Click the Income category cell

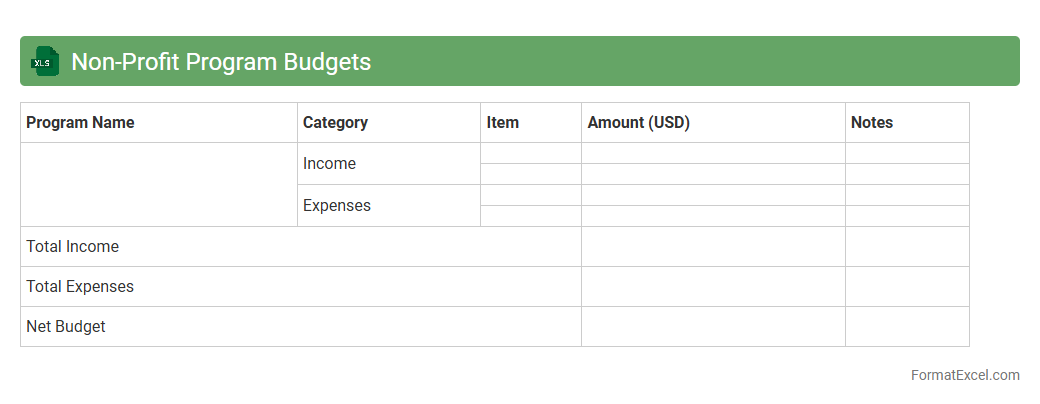(x=329, y=164)
